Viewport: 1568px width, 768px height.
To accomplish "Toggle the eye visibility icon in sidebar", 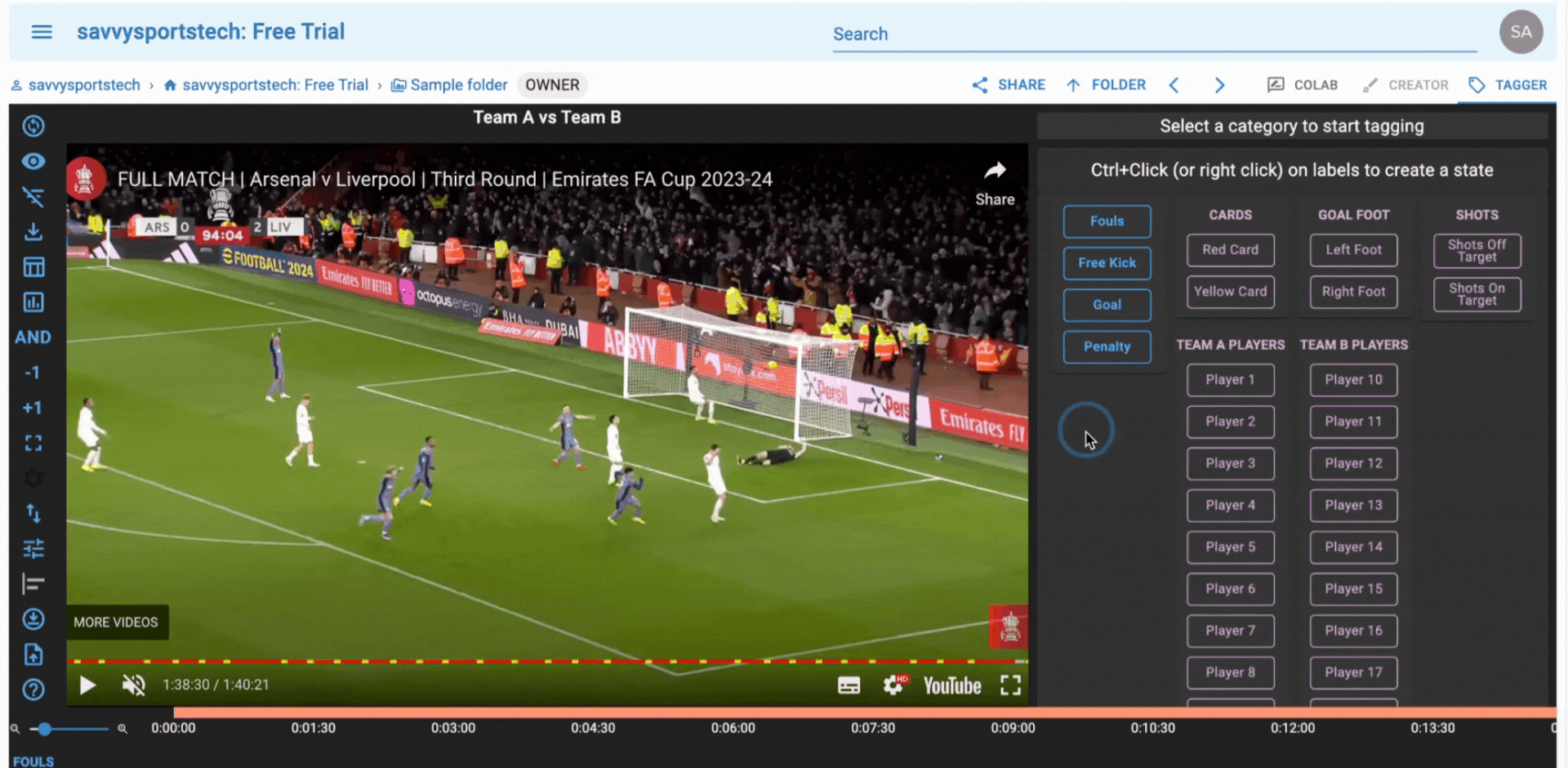I will point(33,161).
